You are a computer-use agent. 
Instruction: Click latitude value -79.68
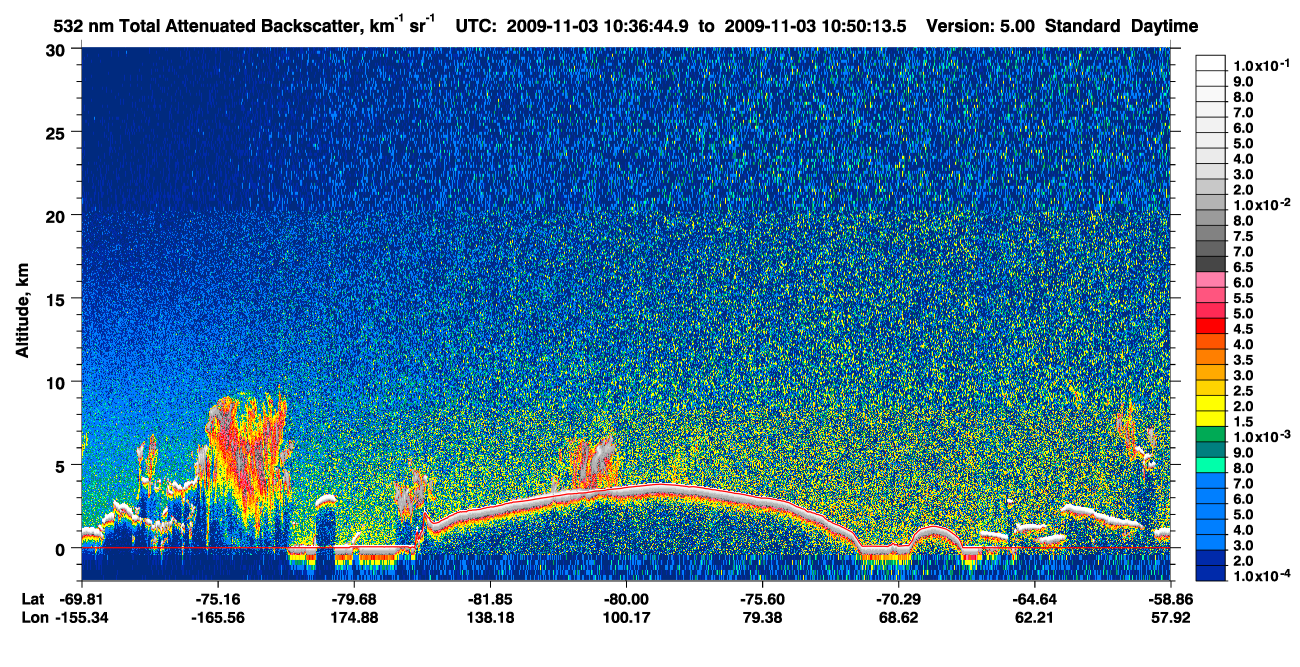(353, 600)
